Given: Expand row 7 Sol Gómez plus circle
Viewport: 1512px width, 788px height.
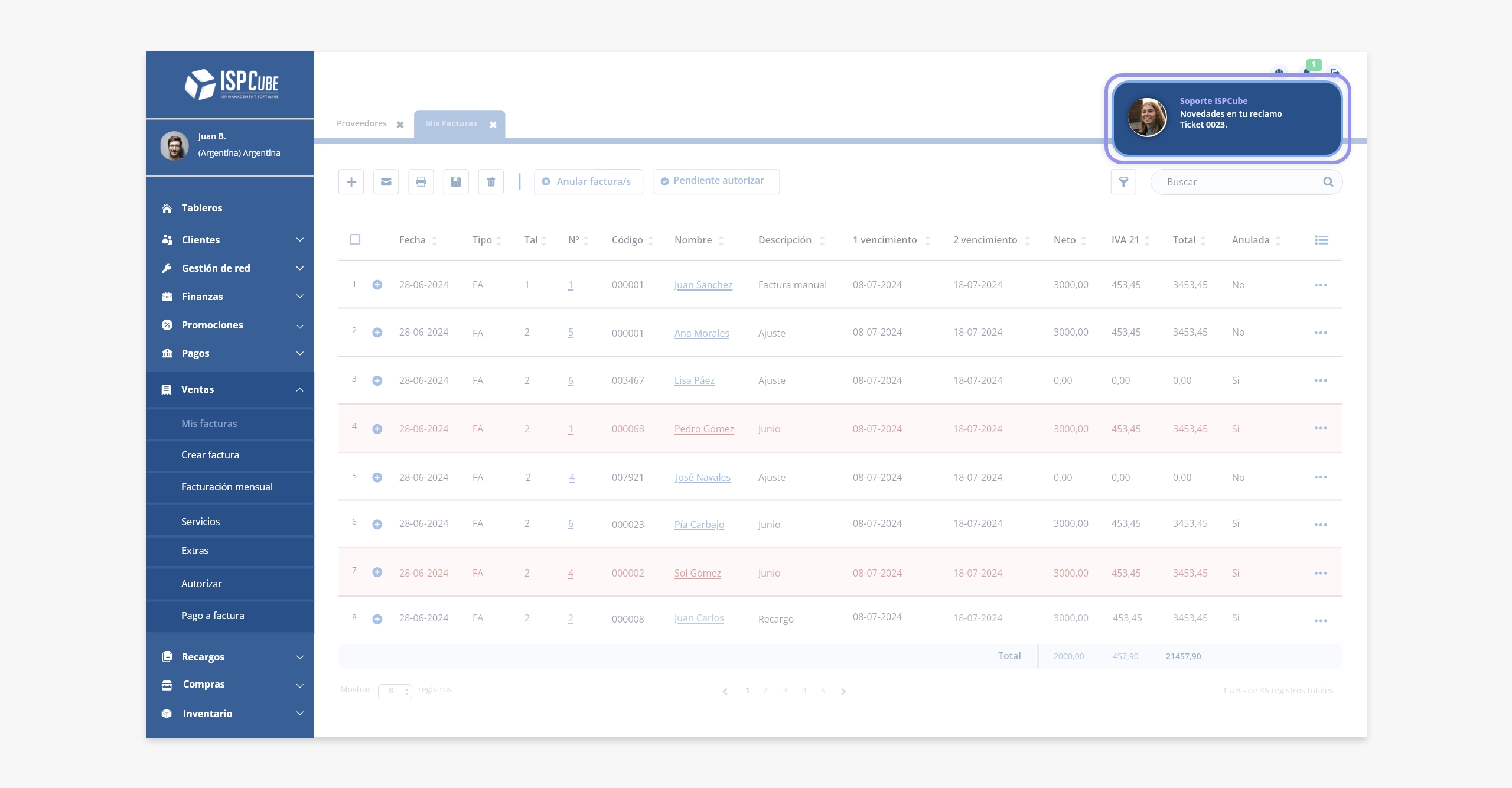Looking at the screenshot, I should click(x=377, y=572).
